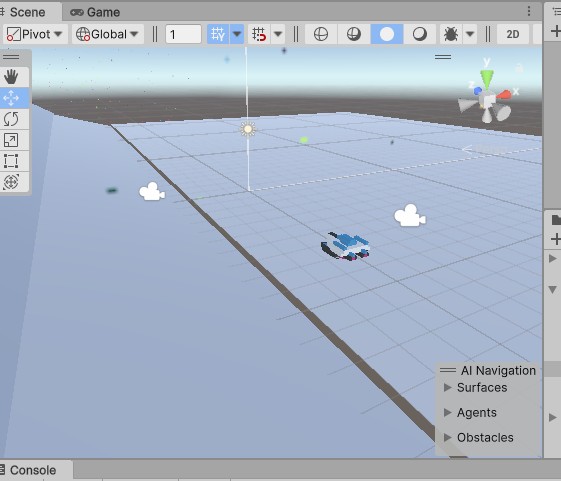Select the combined Transform tool

tap(11, 182)
